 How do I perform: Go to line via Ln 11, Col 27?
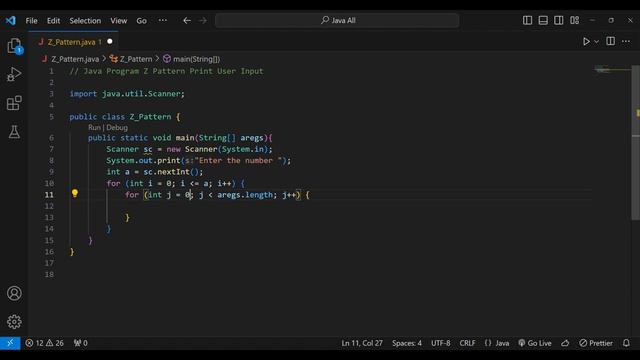(x=362, y=343)
